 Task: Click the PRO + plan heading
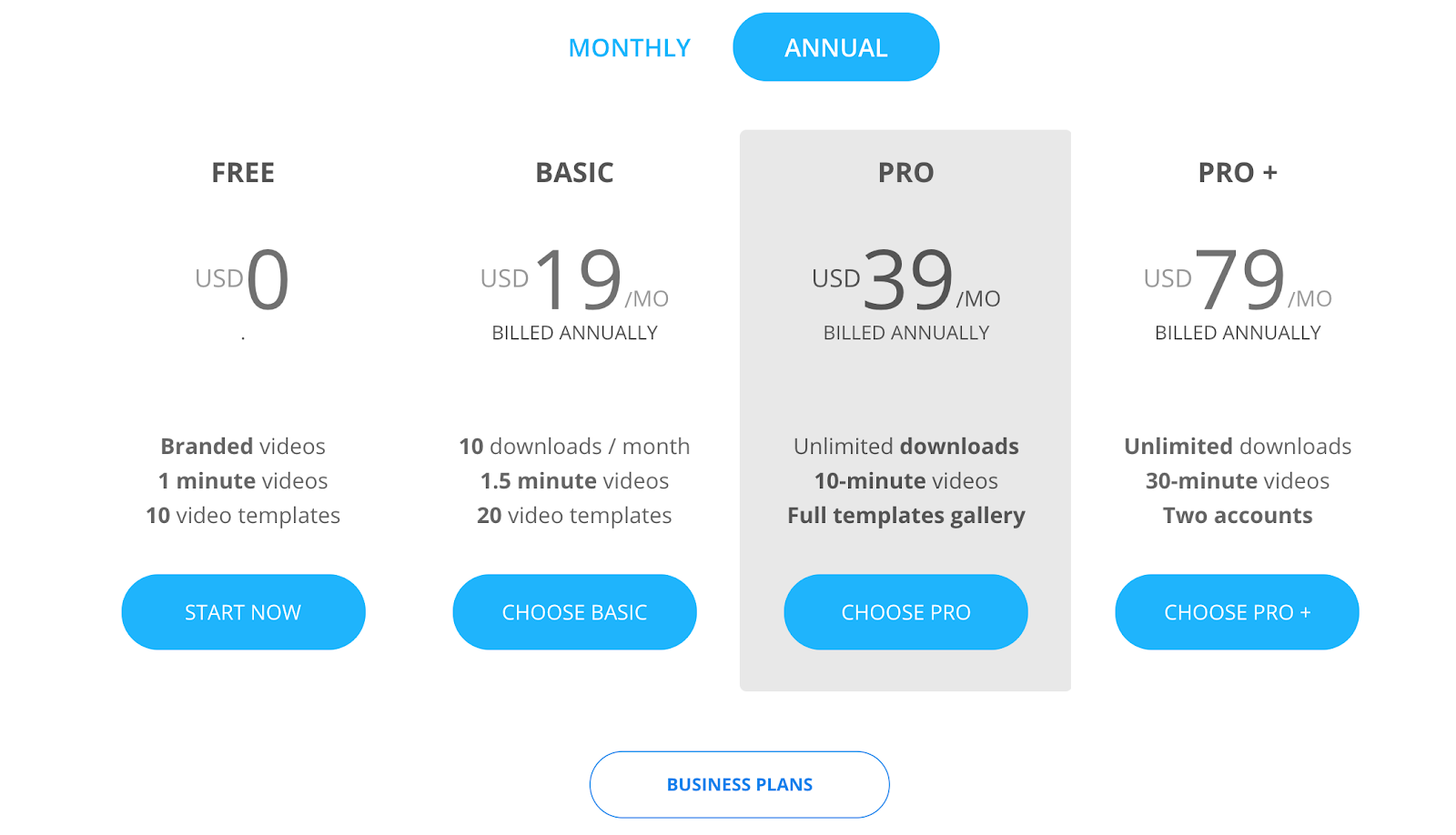tap(1238, 173)
